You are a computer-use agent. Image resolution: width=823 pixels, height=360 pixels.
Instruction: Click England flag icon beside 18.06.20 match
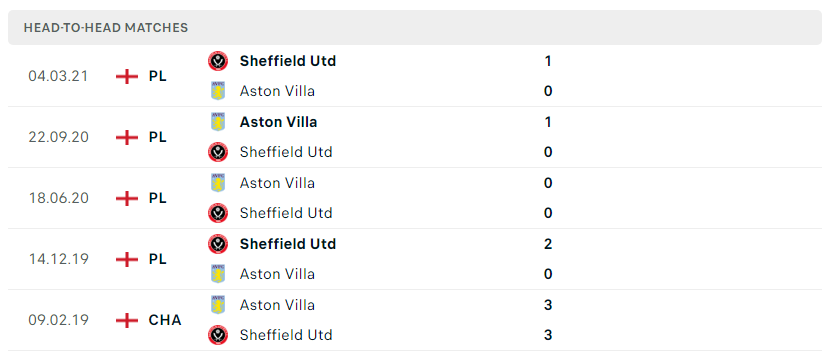click(126, 198)
